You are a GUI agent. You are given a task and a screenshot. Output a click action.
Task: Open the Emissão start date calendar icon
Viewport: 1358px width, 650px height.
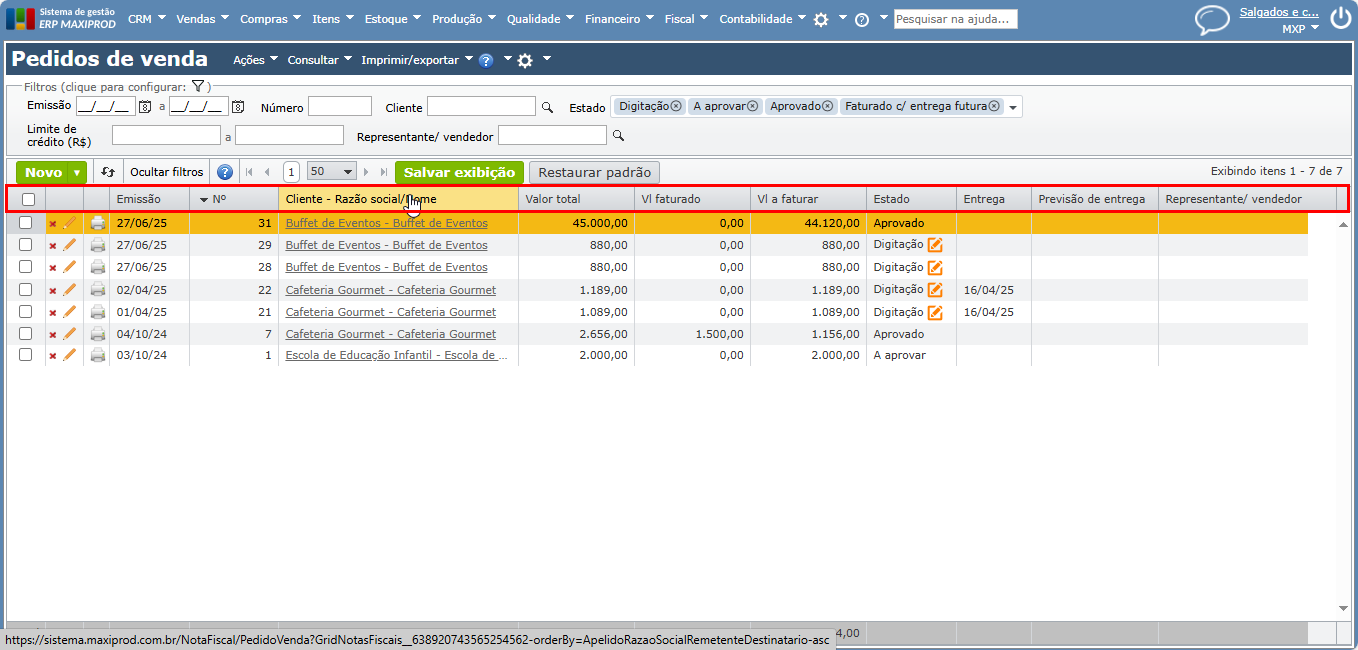point(145,107)
